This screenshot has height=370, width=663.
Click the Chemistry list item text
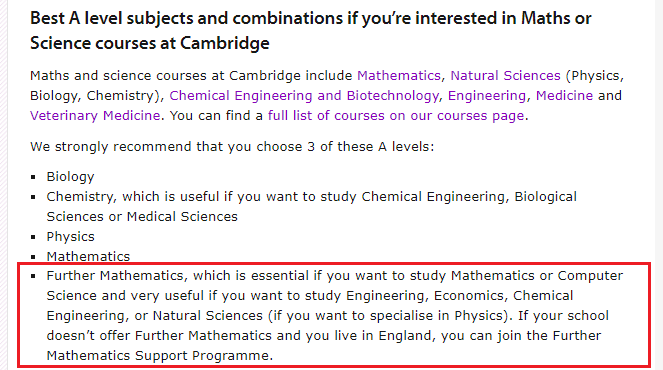(312, 206)
